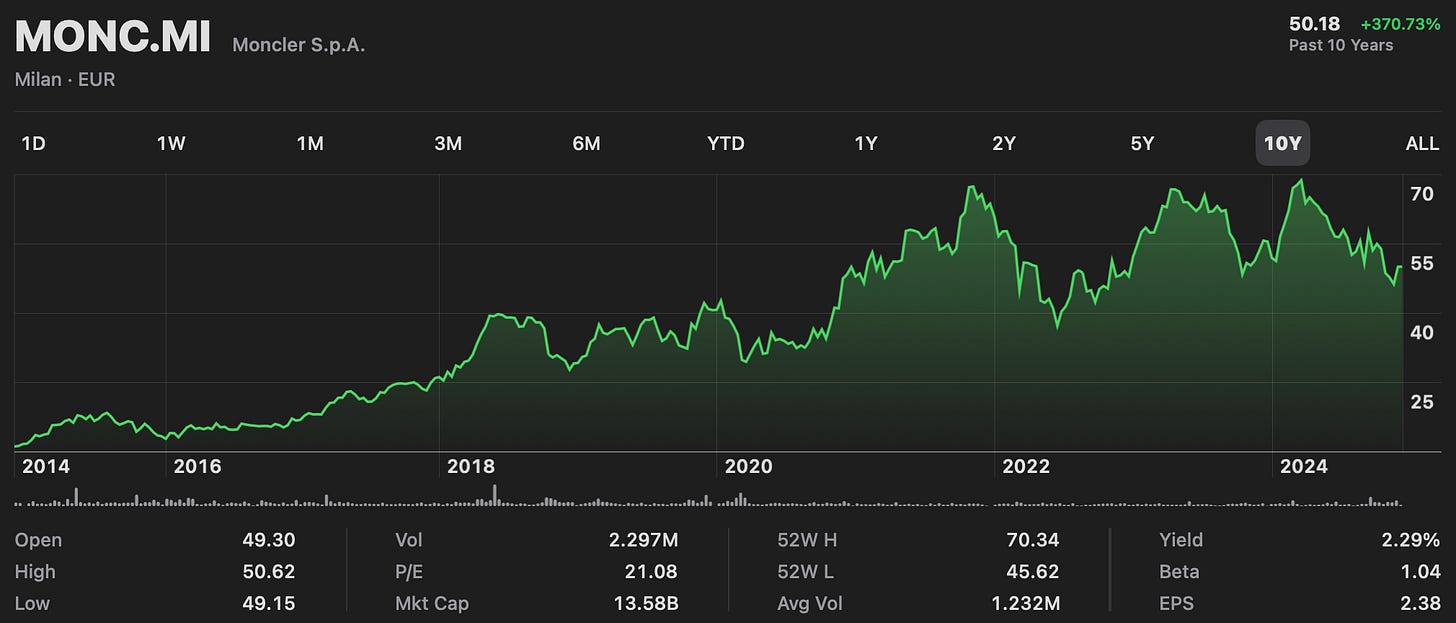
Task: Click the MONC.MI ticker heading
Action: click(112, 38)
